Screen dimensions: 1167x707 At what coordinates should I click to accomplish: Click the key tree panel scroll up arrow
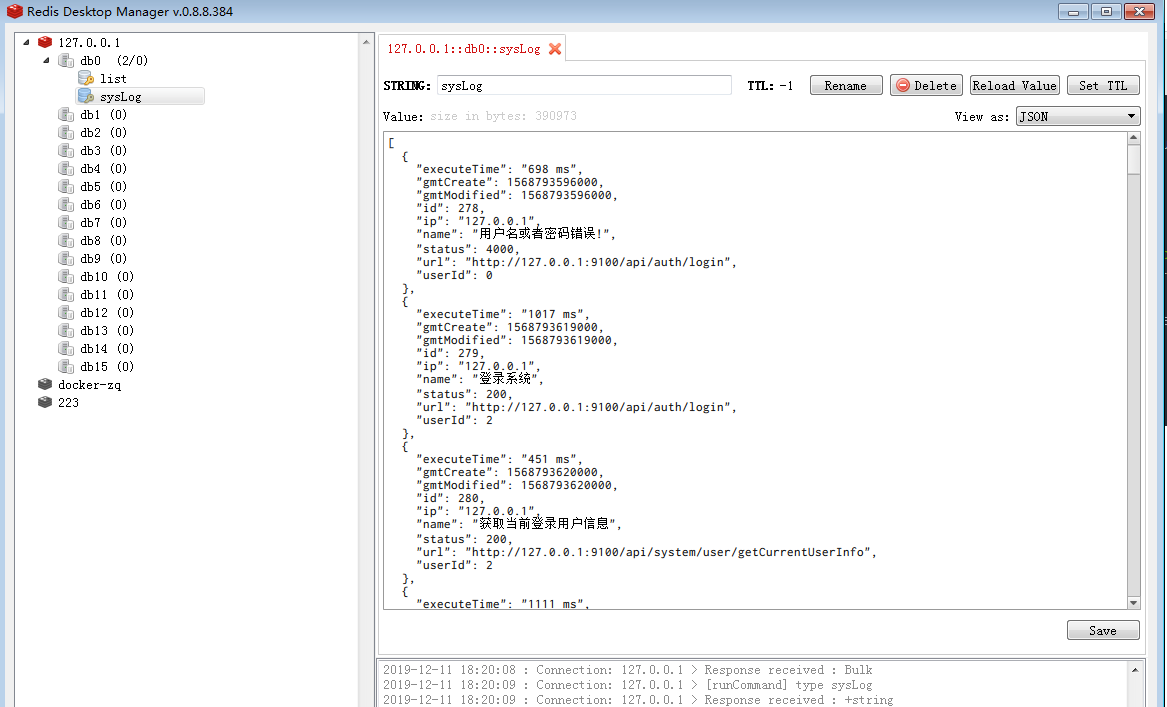(x=366, y=42)
